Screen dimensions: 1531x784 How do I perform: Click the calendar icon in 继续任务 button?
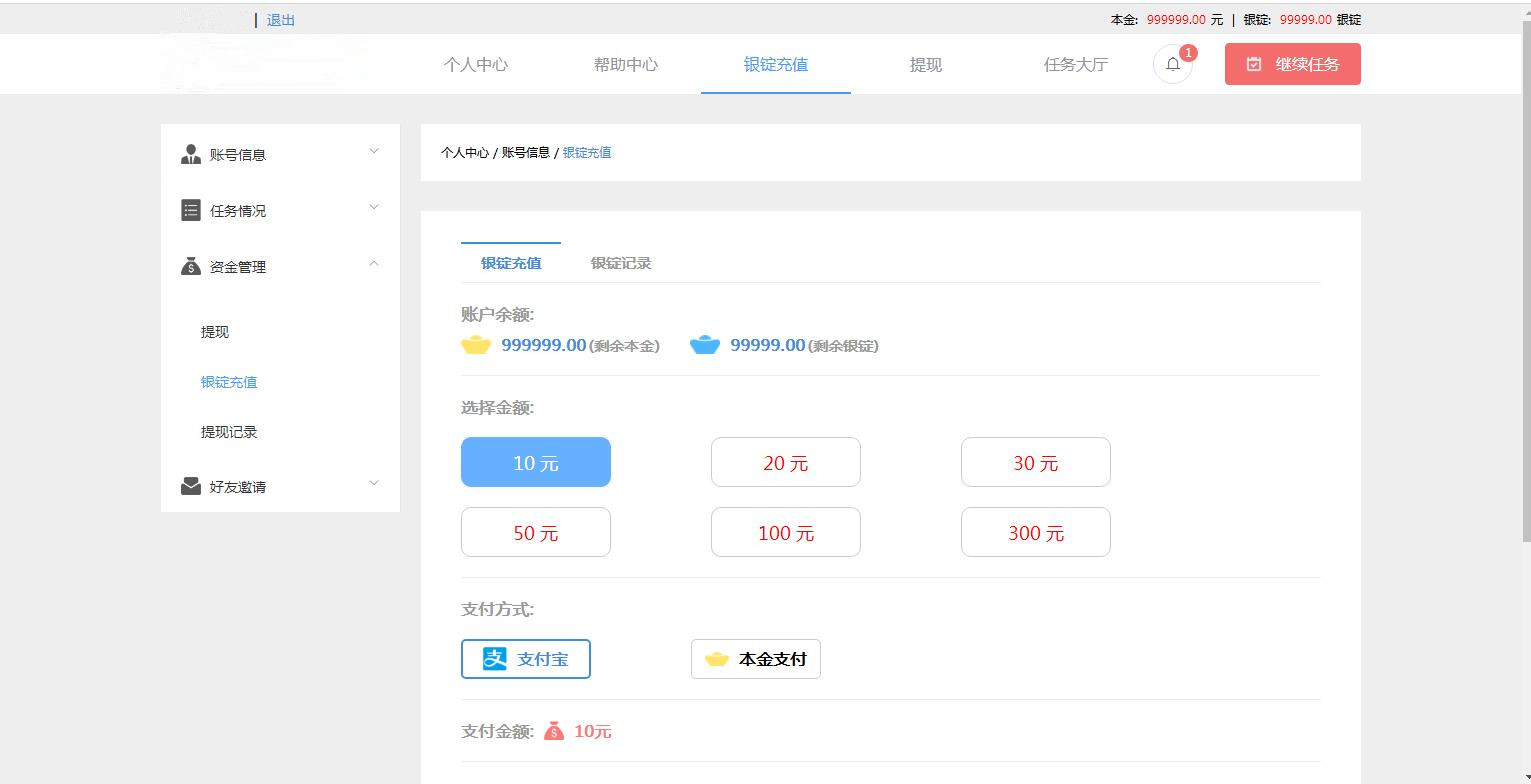(x=1254, y=64)
